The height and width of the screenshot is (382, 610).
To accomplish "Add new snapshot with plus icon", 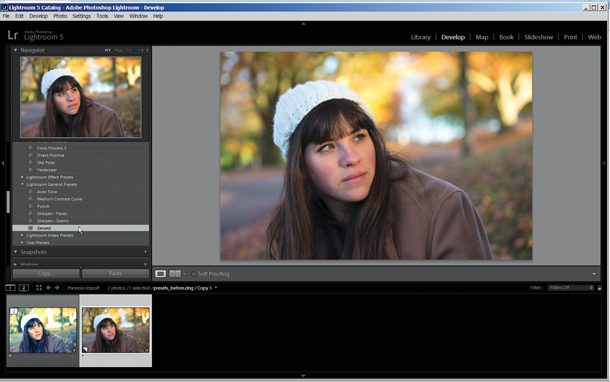I will coord(145,252).
